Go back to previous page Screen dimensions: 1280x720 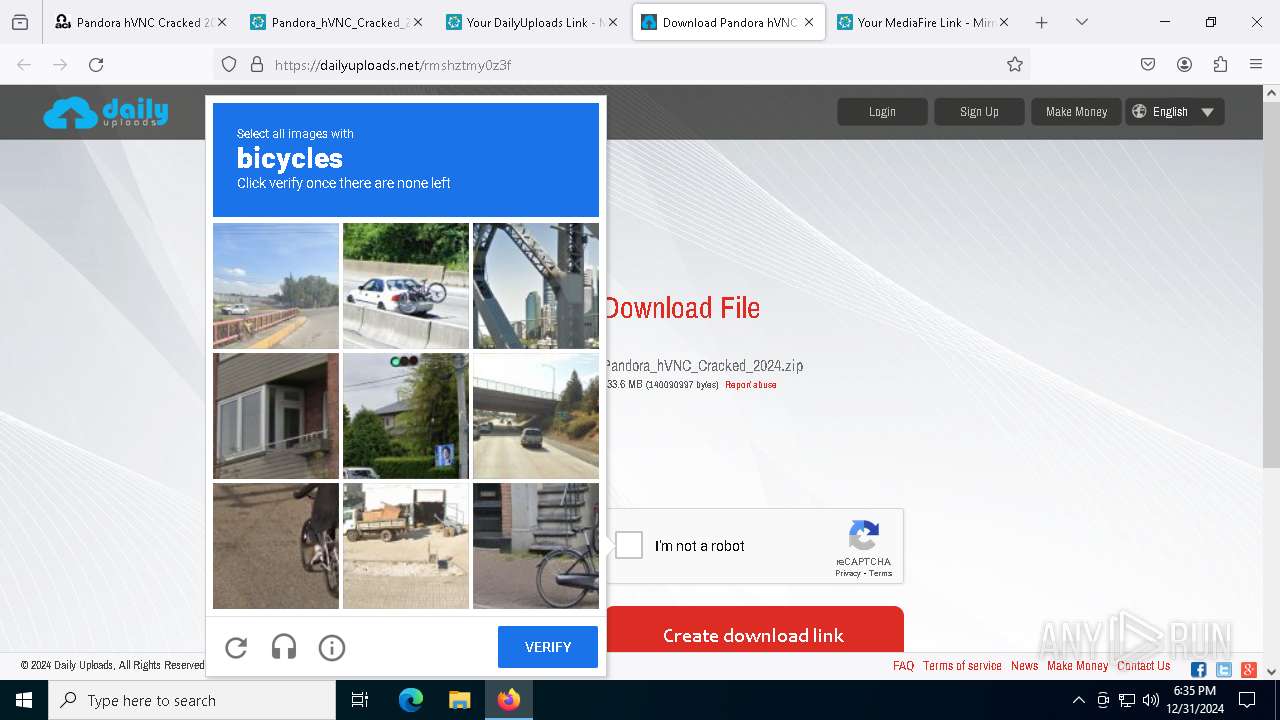pyautogui.click(x=24, y=65)
